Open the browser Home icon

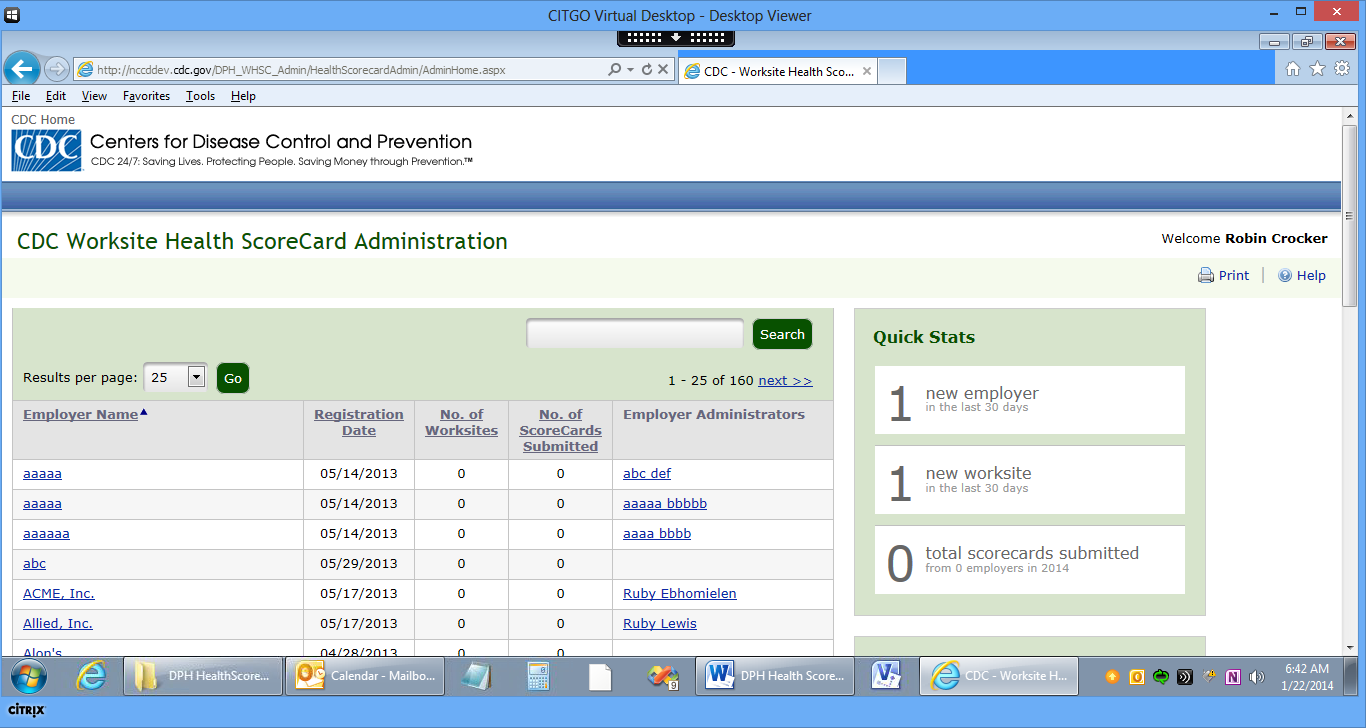1292,69
